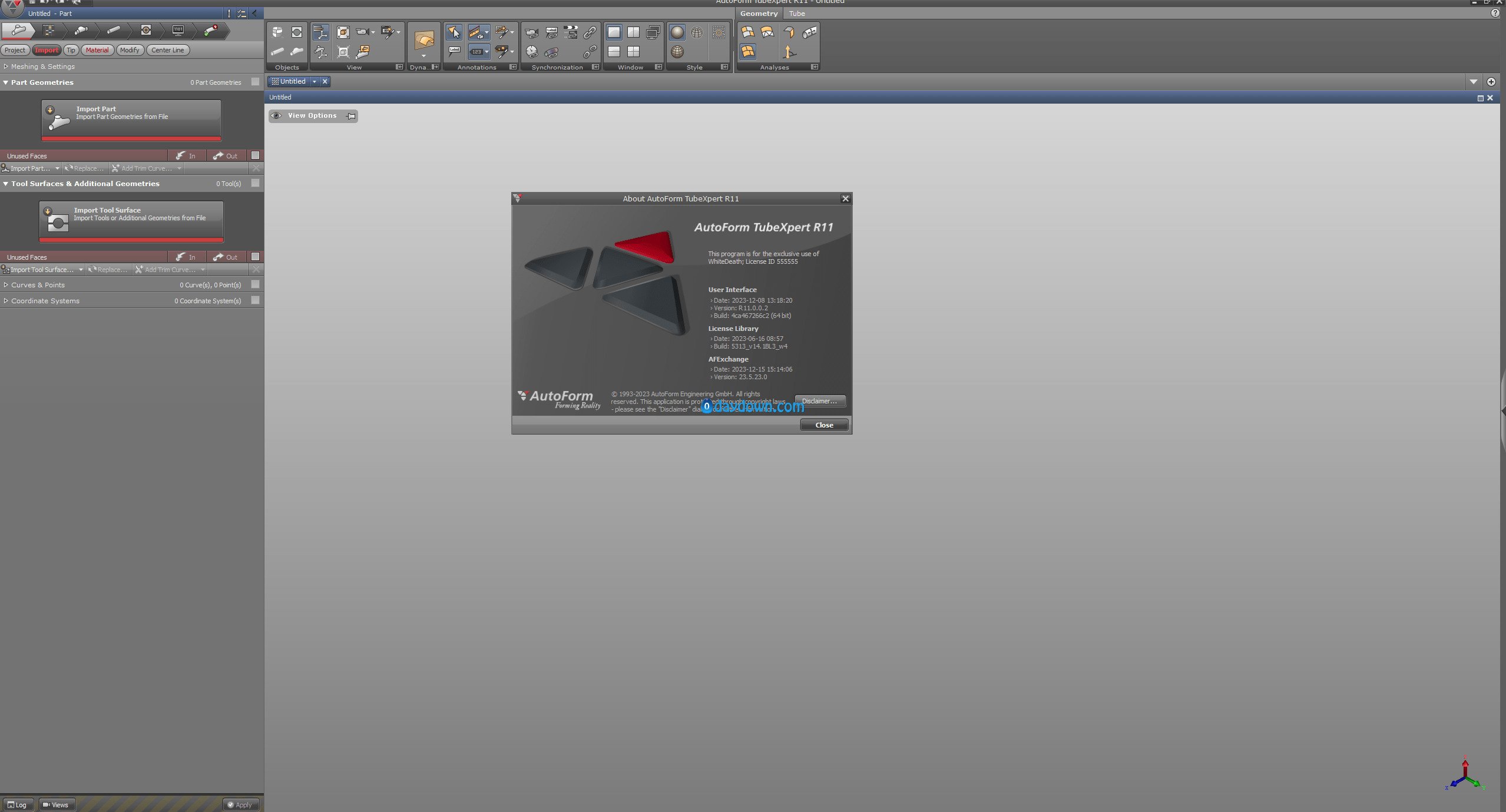The image size is (1506, 812).
Task: Open the Dyna surface dropdown arrow
Action: pyautogui.click(x=424, y=57)
